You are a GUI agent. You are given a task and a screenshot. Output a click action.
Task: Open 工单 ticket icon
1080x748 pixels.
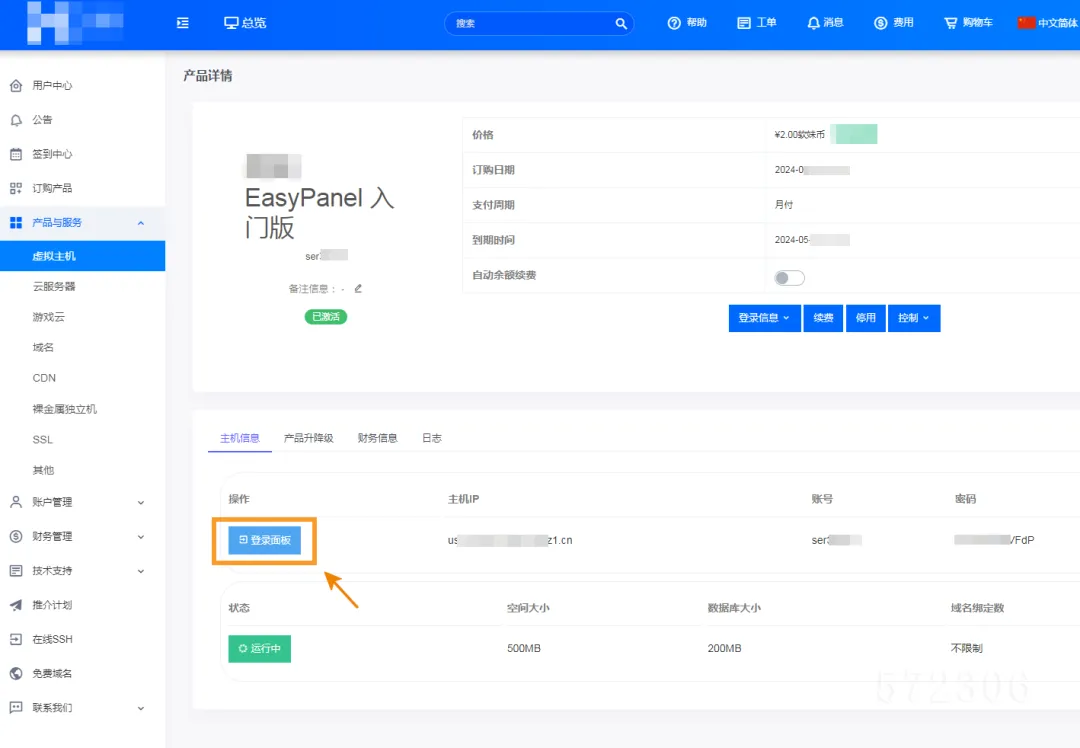coord(744,23)
